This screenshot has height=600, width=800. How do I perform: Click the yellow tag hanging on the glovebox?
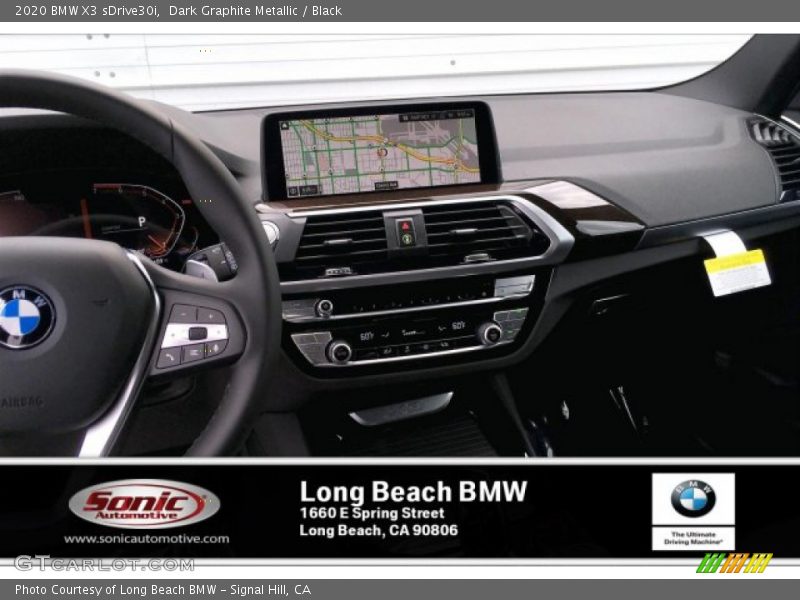point(737,271)
